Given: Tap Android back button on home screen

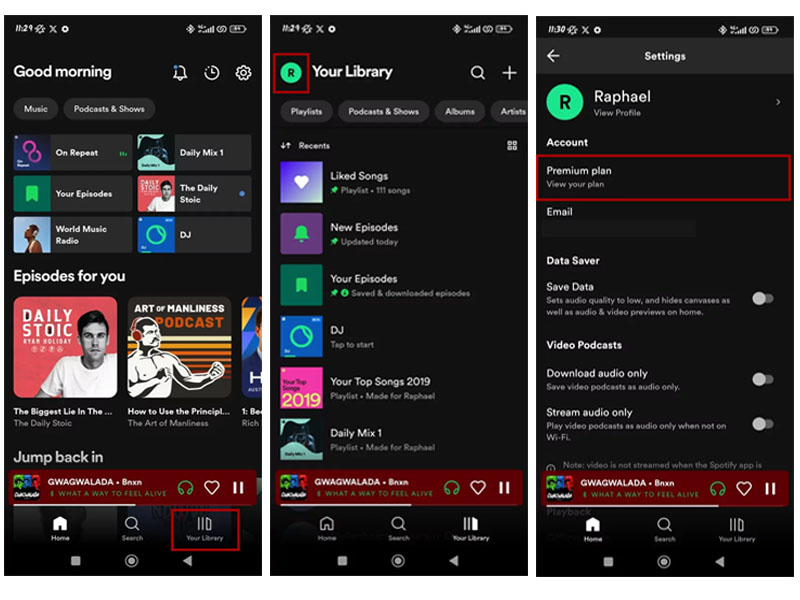Looking at the screenshot, I should pyautogui.click(x=188, y=561).
